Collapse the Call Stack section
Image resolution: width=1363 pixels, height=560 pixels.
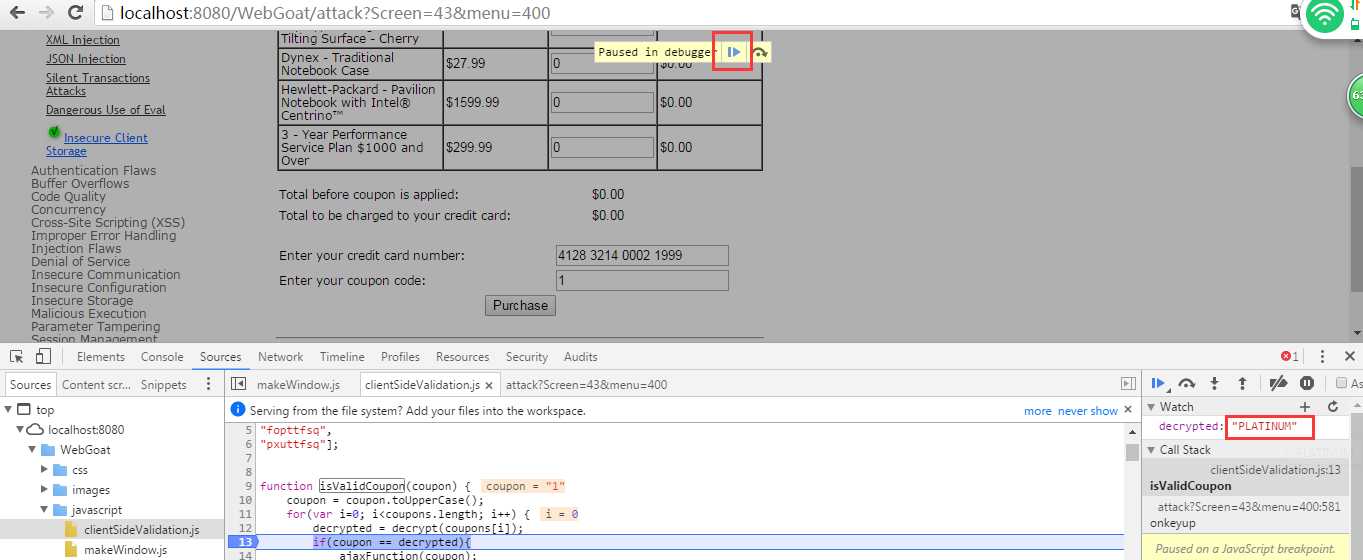pos(1151,450)
